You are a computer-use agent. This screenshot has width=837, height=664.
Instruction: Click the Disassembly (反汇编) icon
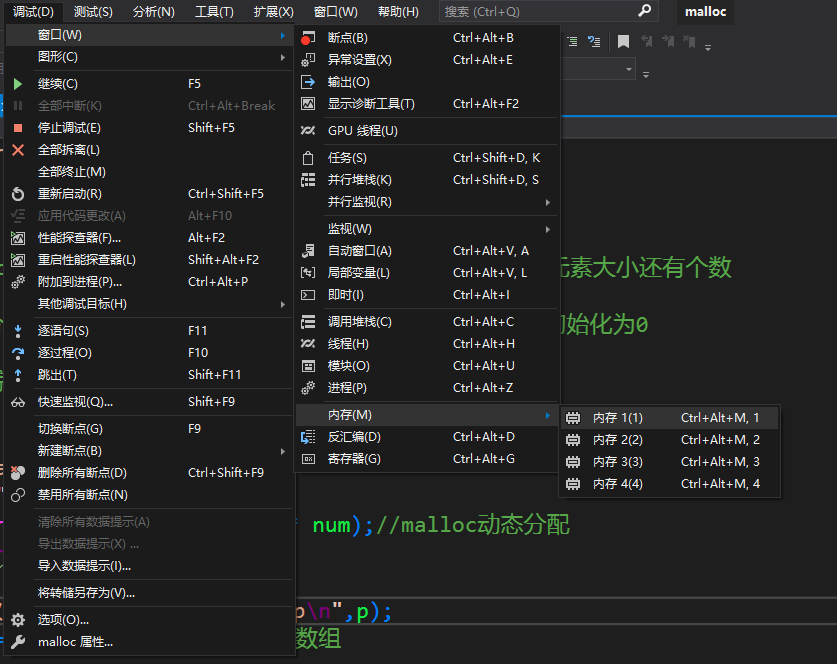(x=308, y=437)
